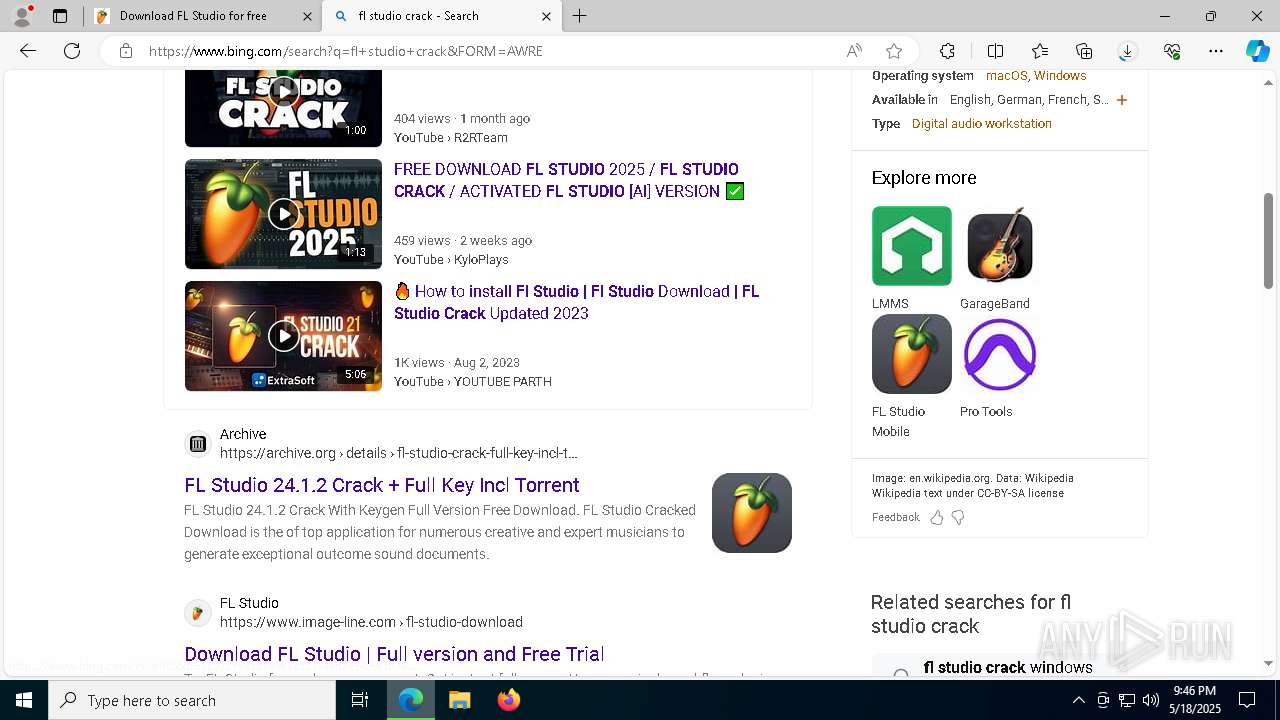The height and width of the screenshot is (720, 1280).
Task: Show hidden tray icons chevron
Action: pos(1078,700)
